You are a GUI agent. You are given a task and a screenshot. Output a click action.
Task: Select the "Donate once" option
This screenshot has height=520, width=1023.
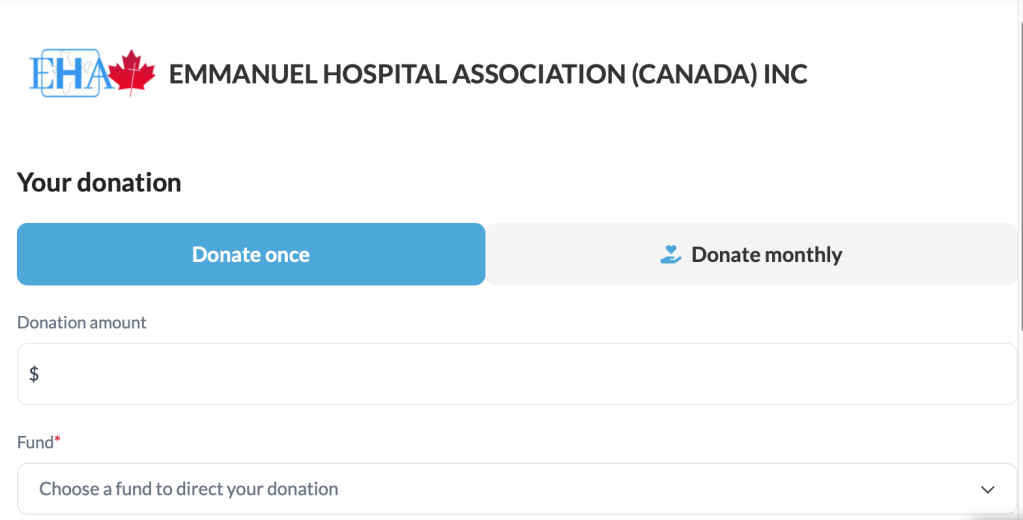point(251,254)
